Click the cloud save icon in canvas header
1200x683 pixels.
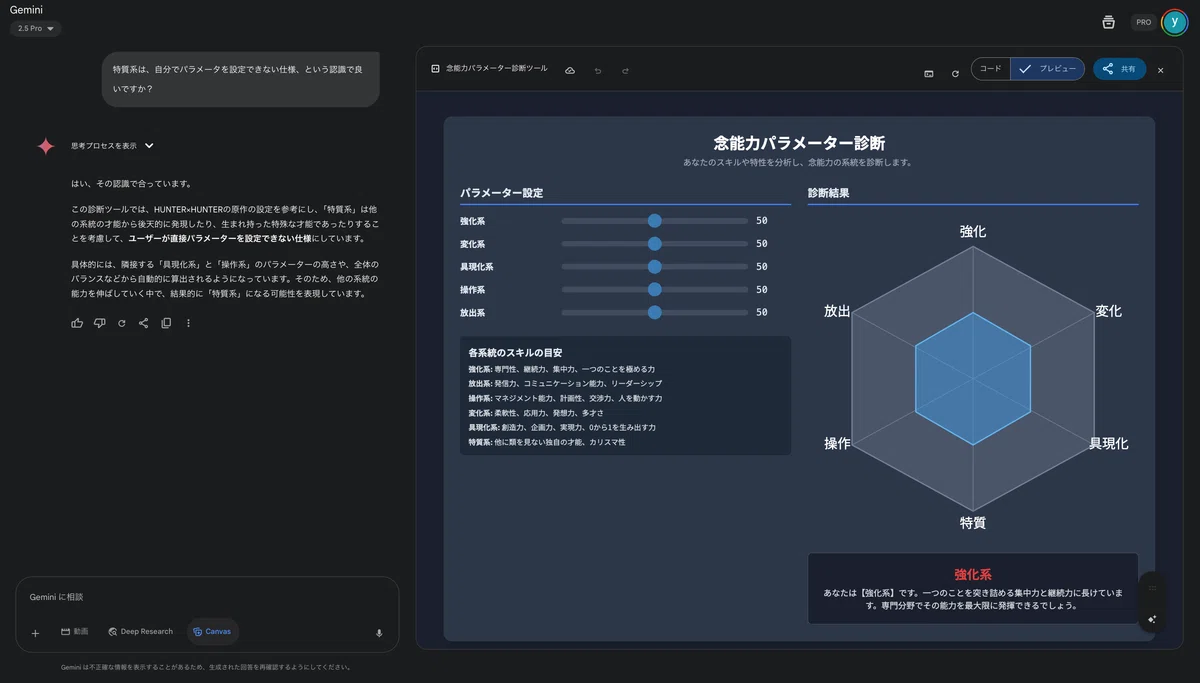click(570, 71)
